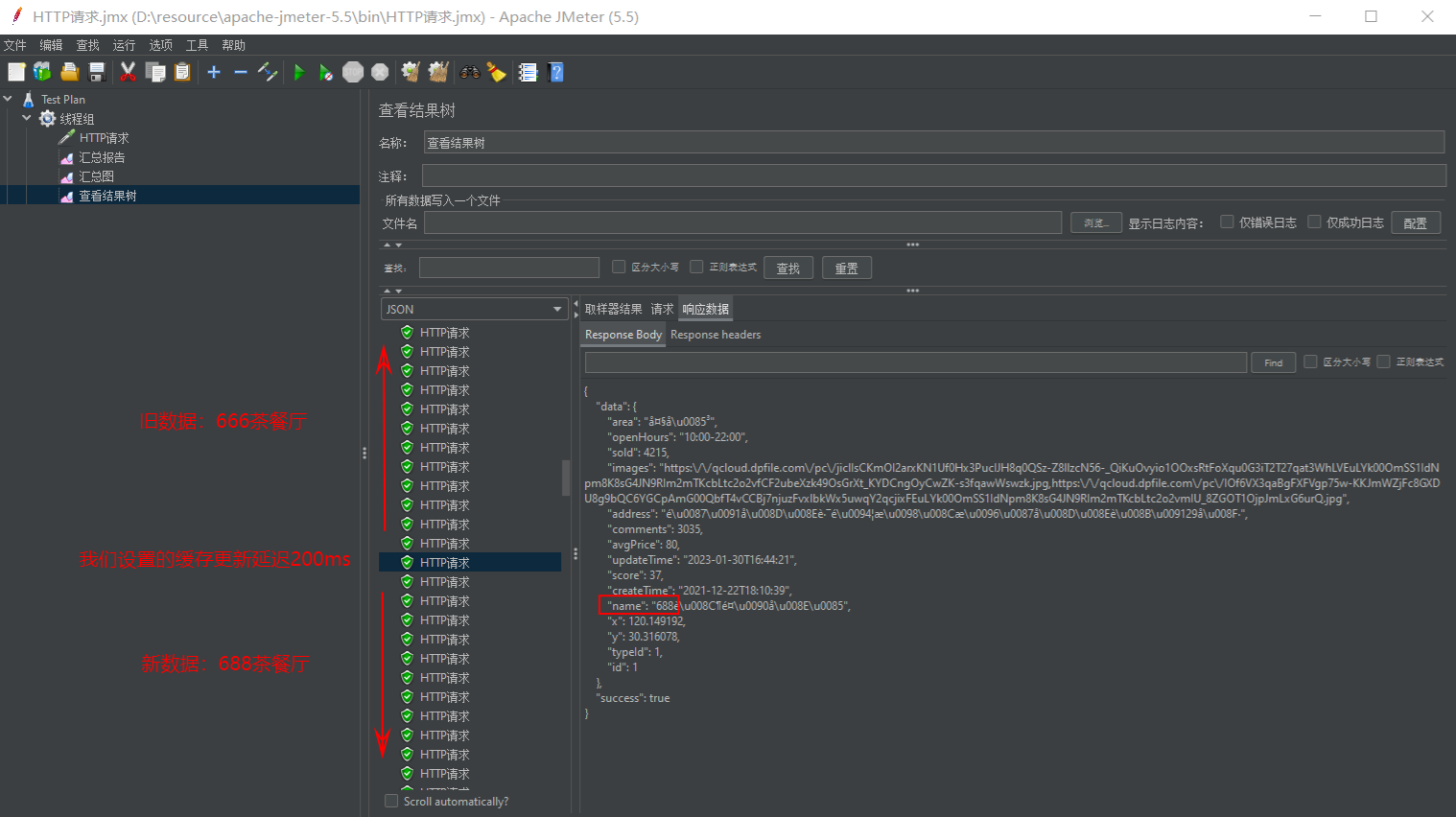This screenshot has width=1456, height=817.
Task: Click the Shutdown test icon
Action: pos(380,72)
